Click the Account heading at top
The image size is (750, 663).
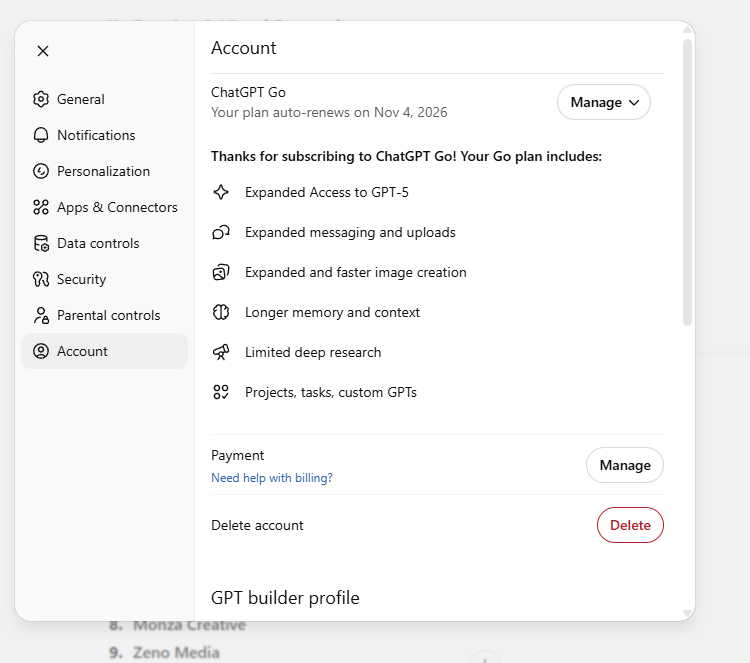coord(243,48)
